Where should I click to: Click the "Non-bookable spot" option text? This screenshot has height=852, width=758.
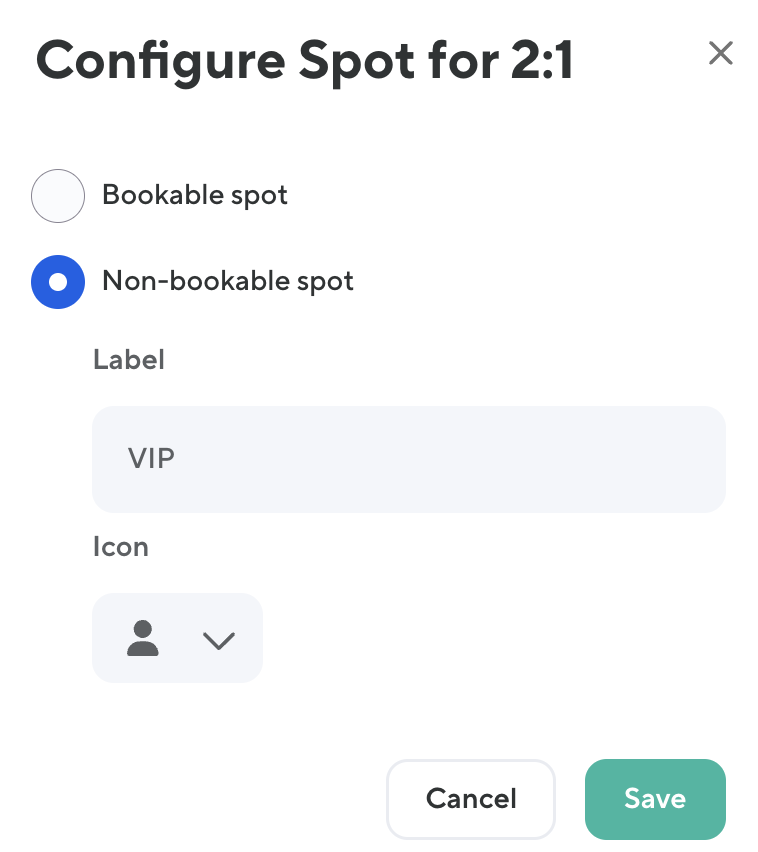(x=228, y=282)
